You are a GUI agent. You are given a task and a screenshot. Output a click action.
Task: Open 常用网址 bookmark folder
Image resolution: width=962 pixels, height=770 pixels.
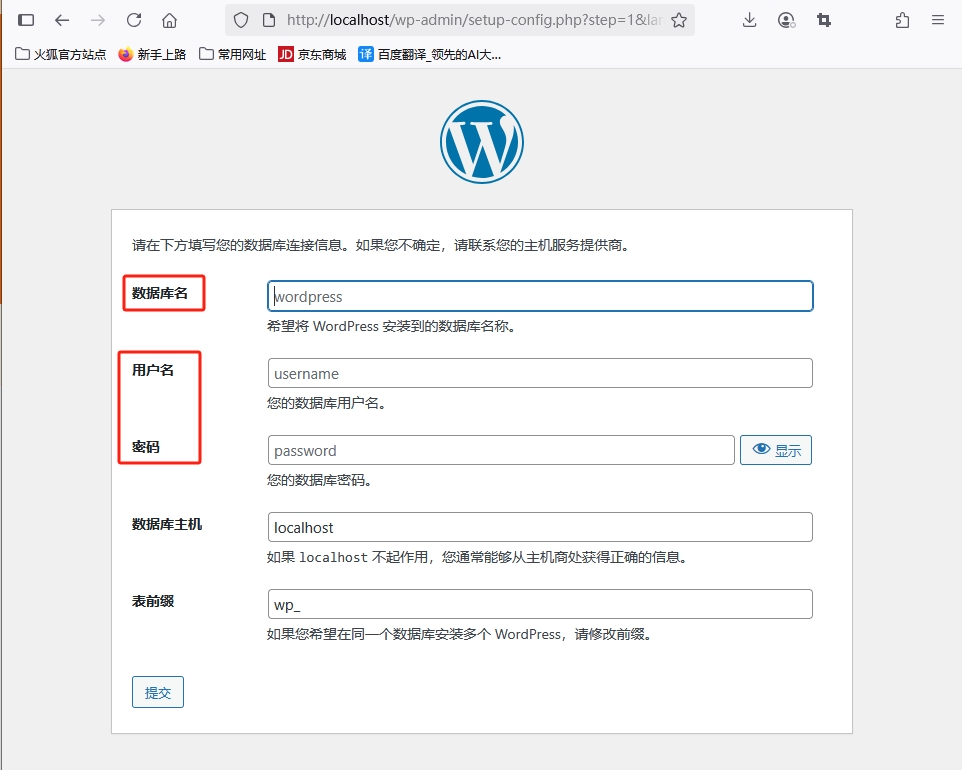point(232,55)
